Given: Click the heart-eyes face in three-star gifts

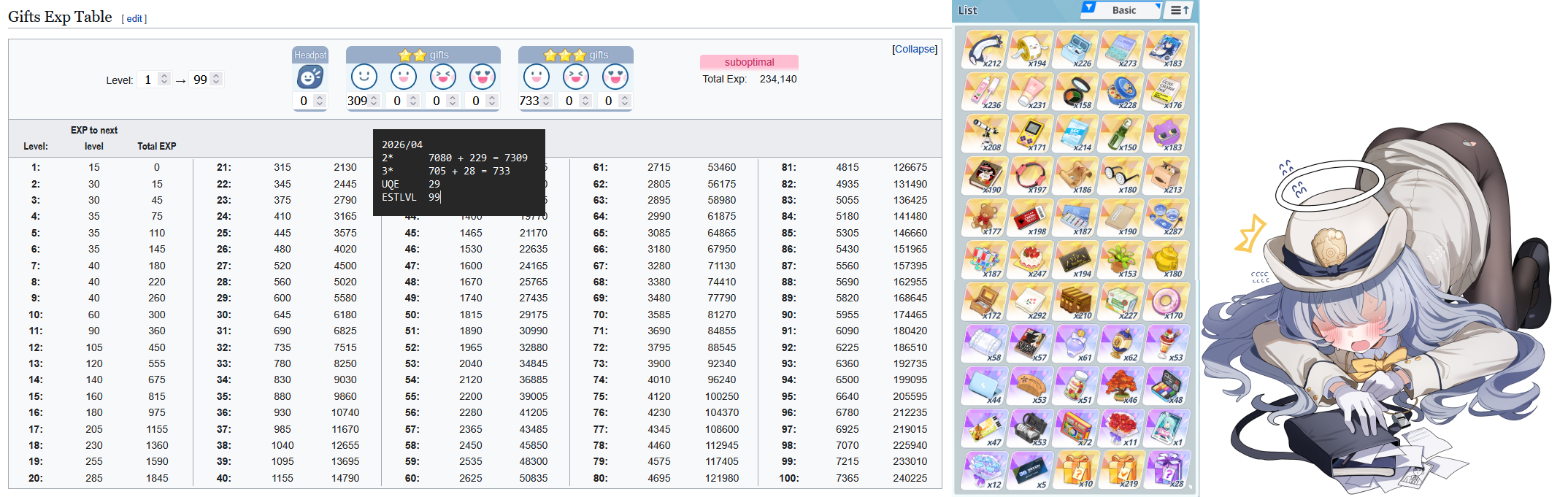Looking at the screenshot, I should [615, 77].
